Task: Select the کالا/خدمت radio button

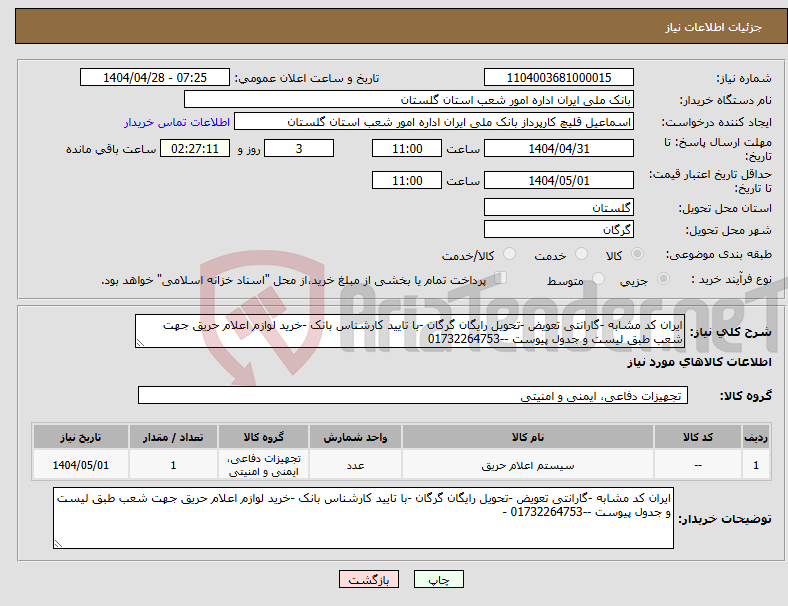Action: [x=509, y=254]
